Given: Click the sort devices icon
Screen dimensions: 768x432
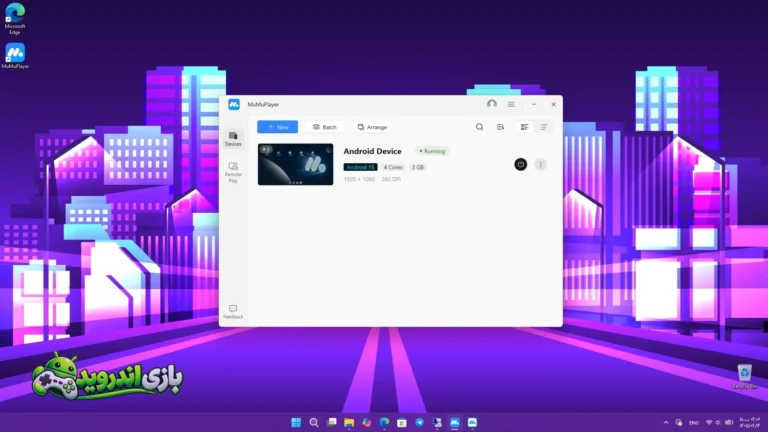Looking at the screenshot, I should click(500, 127).
